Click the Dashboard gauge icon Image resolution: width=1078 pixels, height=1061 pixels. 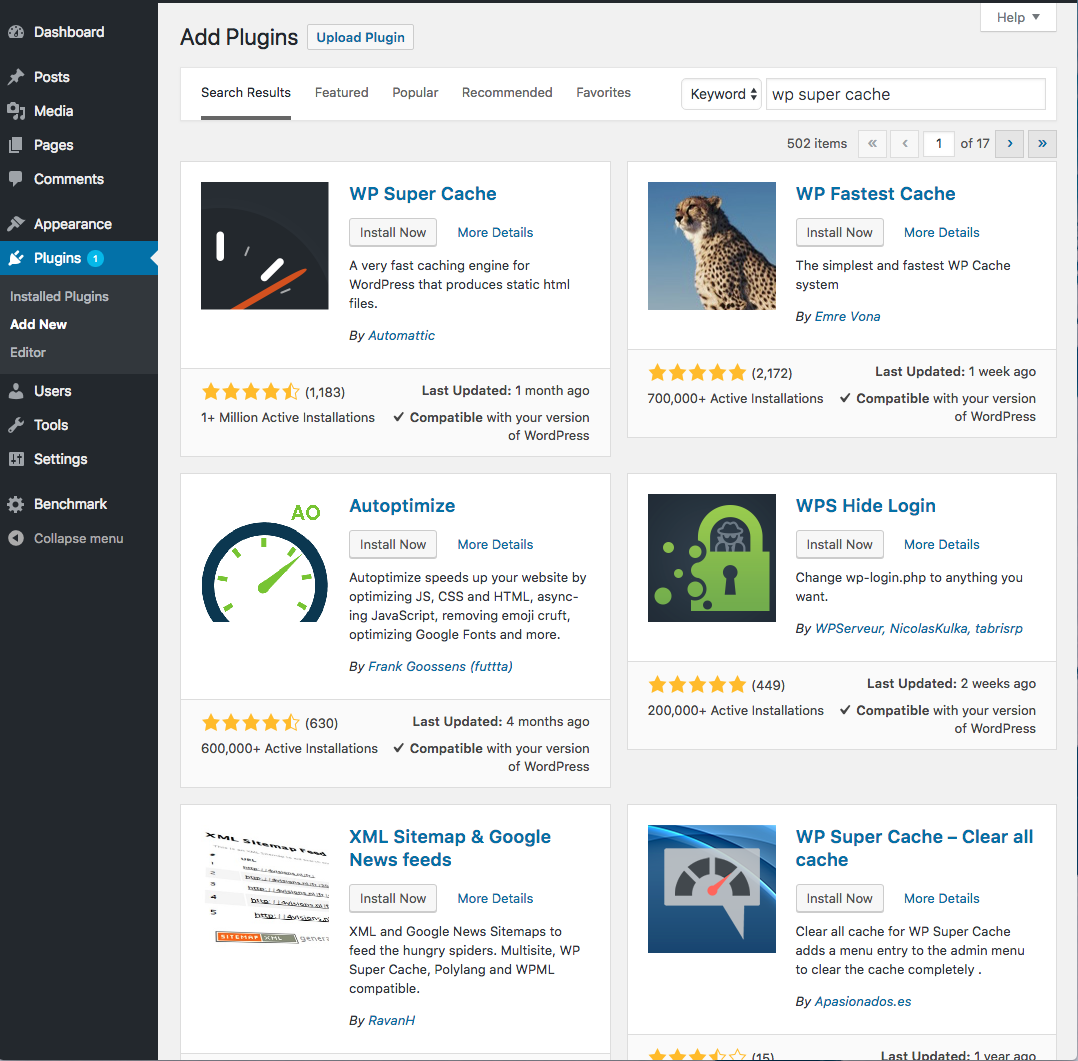tap(16, 32)
